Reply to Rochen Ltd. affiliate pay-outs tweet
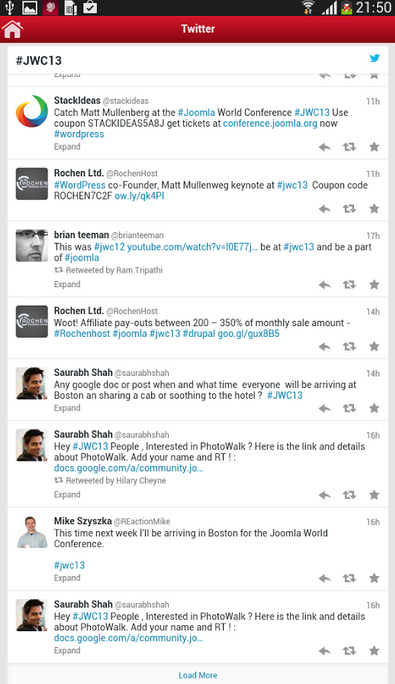Viewport: 395px width, 684px height. point(324,347)
